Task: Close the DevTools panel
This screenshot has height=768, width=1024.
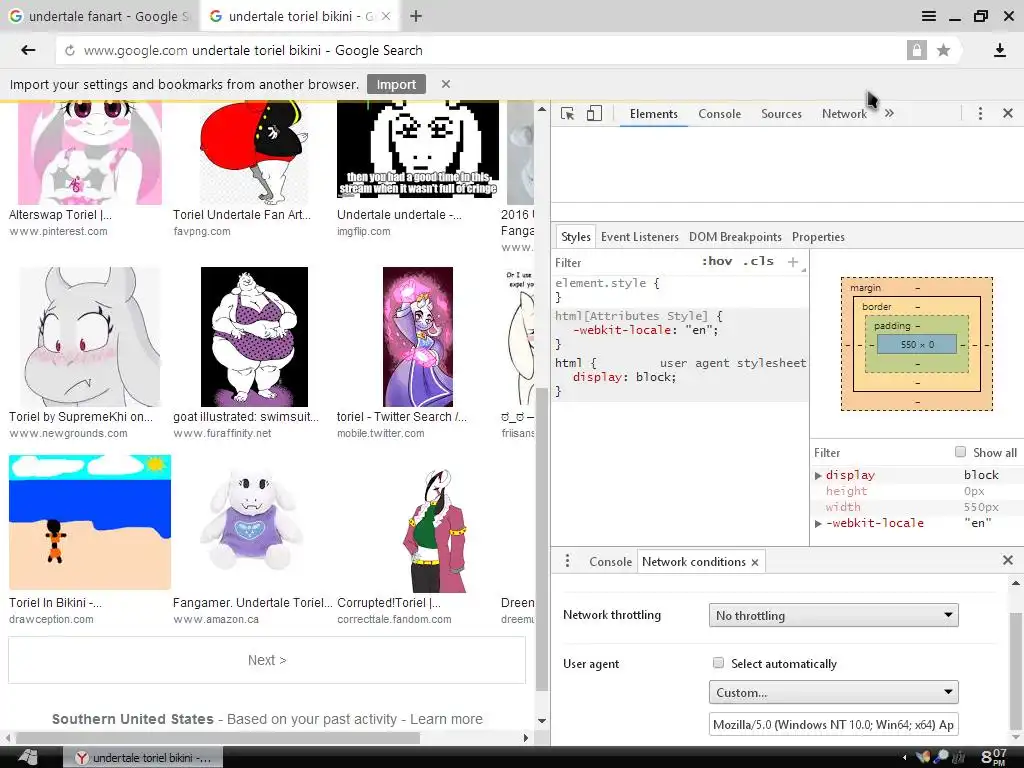Action: pyautogui.click(x=1008, y=114)
